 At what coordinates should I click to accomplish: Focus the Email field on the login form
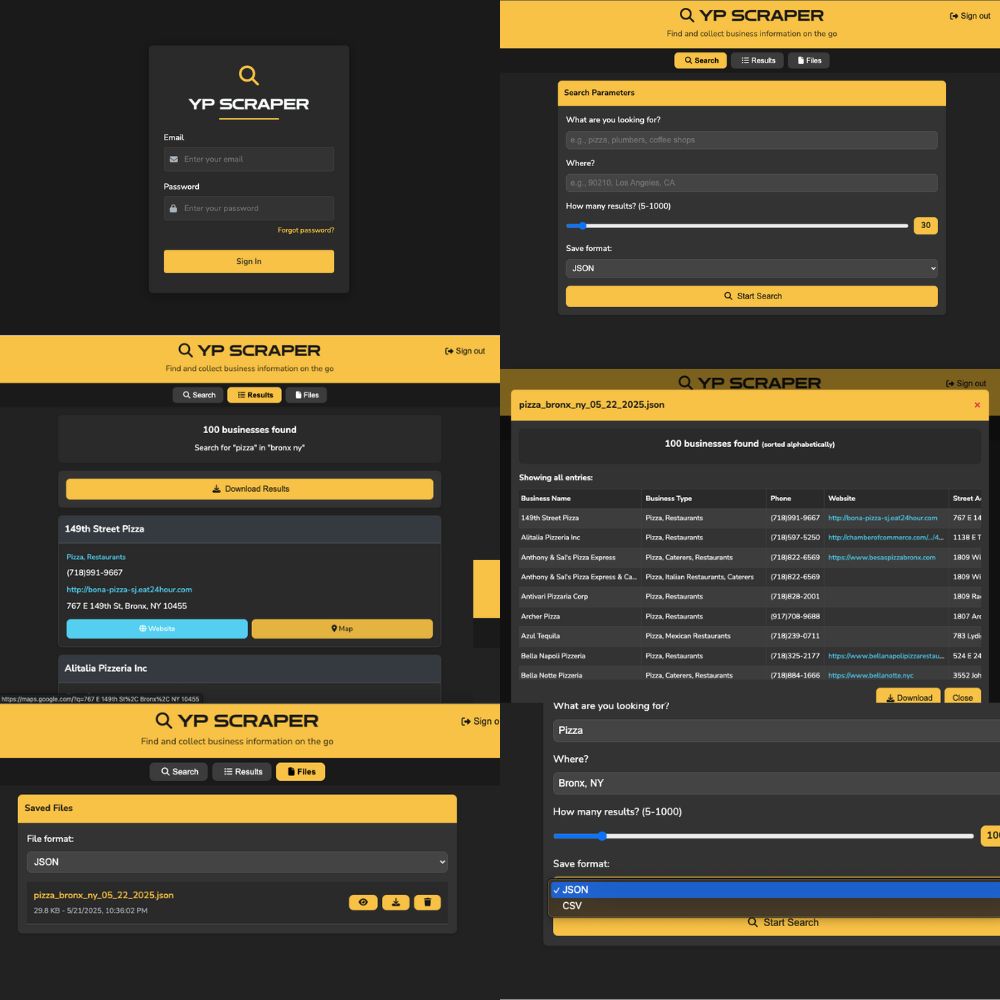click(x=249, y=159)
